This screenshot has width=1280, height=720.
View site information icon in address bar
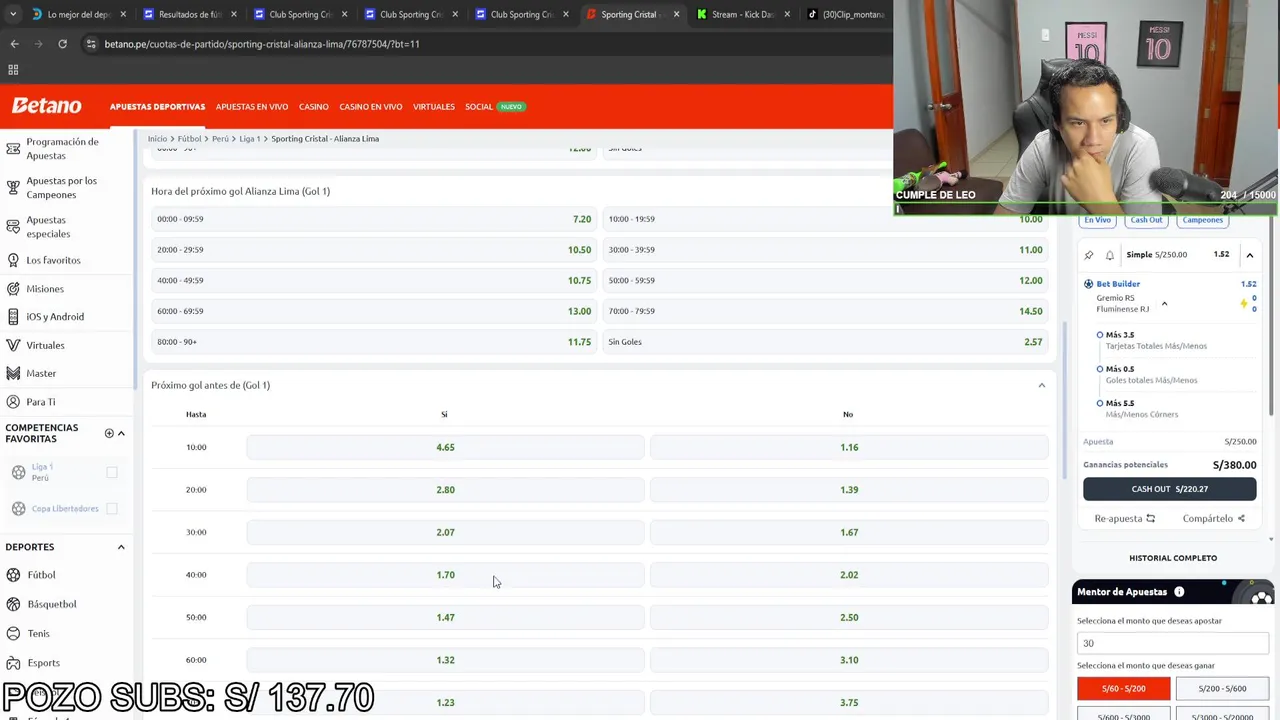point(91,44)
